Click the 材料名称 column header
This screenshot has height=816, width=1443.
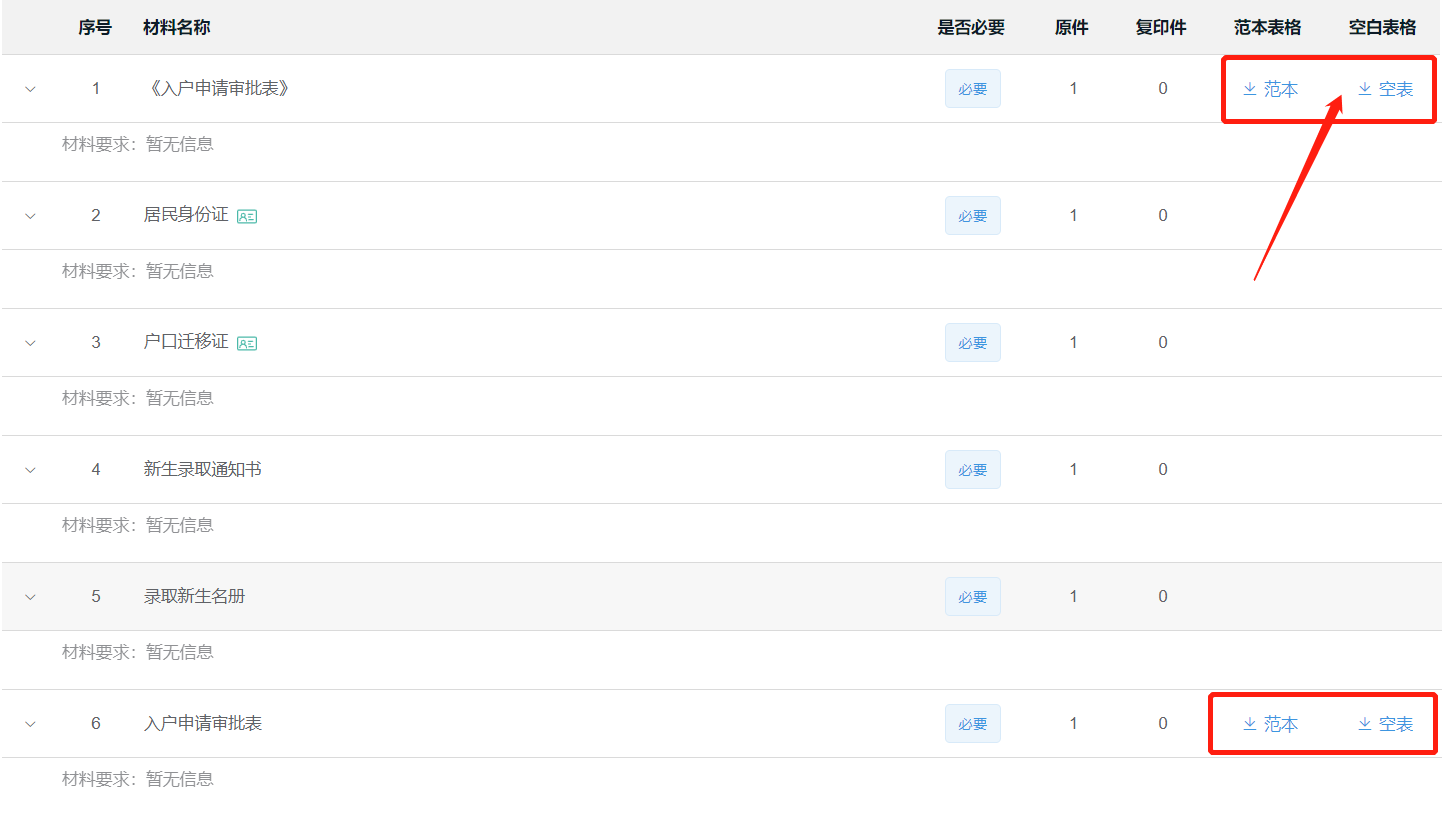(177, 28)
